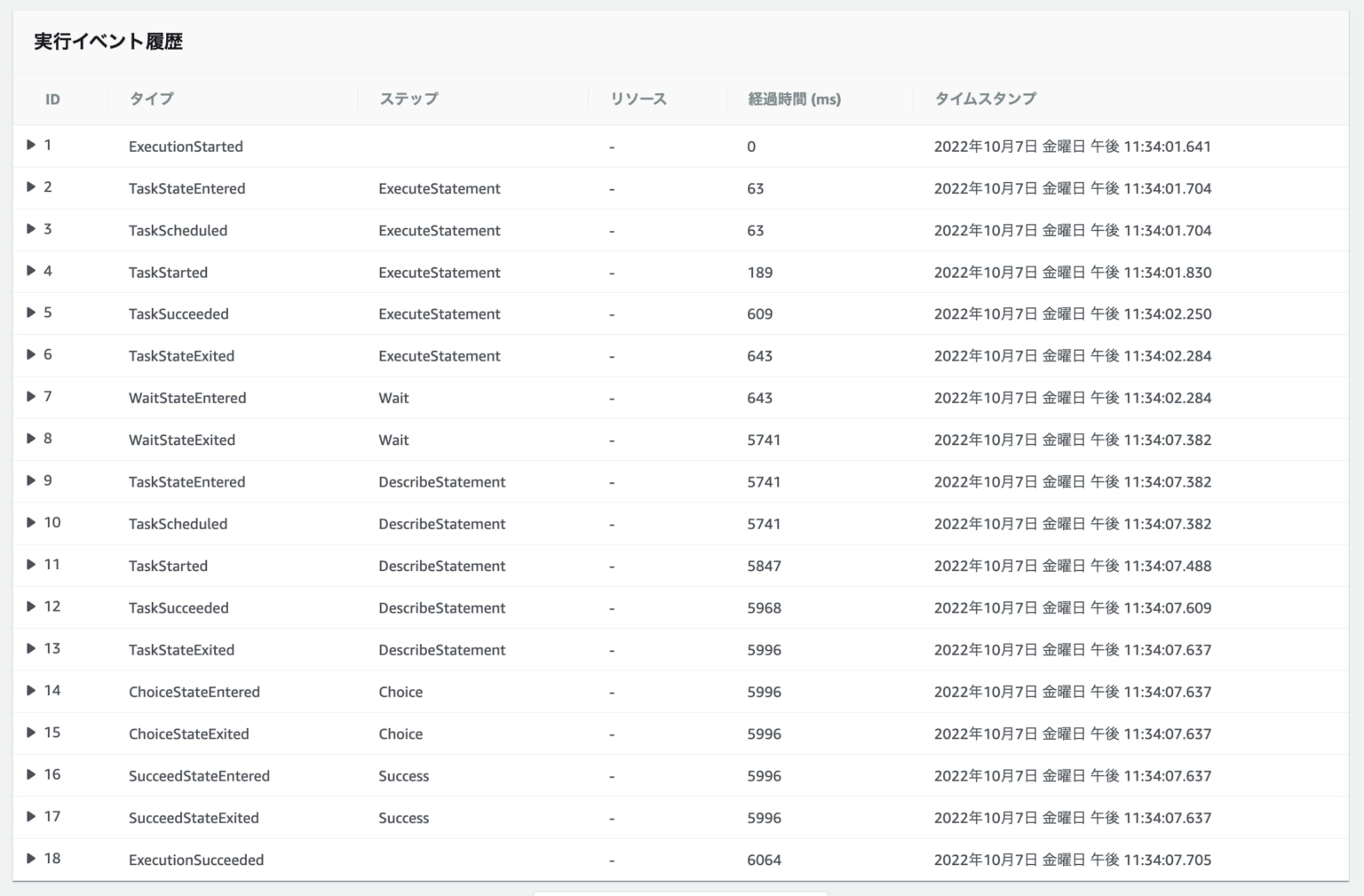Viewport: 1364px width, 896px height.
Task: Expand event 10 TaskScheduled for DescribeStatement
Action: [x=30, y=523]
